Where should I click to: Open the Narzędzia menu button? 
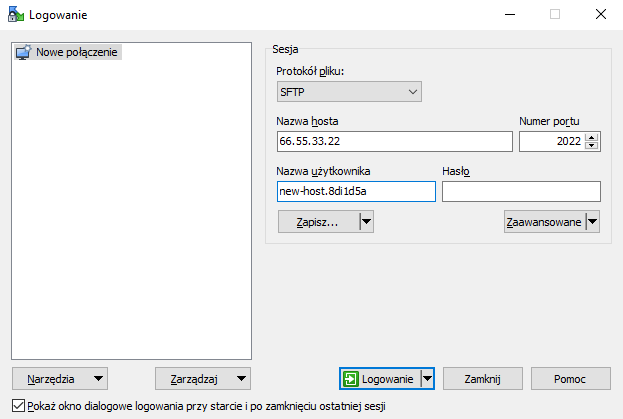tap(58, 379)
